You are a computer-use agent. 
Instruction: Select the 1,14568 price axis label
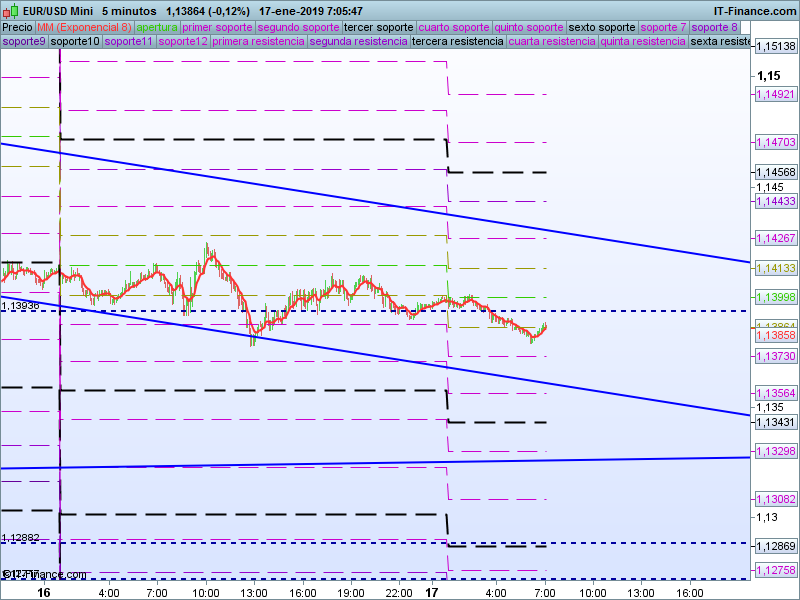[x=774, y=172]
